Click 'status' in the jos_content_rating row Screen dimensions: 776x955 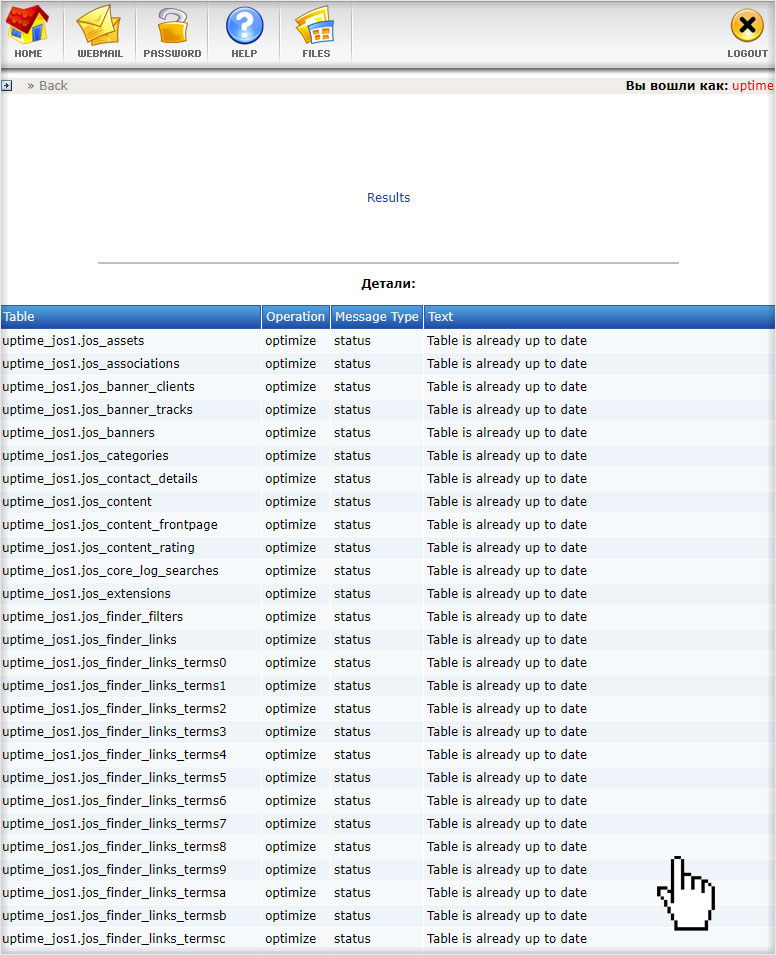pos(352,548)
